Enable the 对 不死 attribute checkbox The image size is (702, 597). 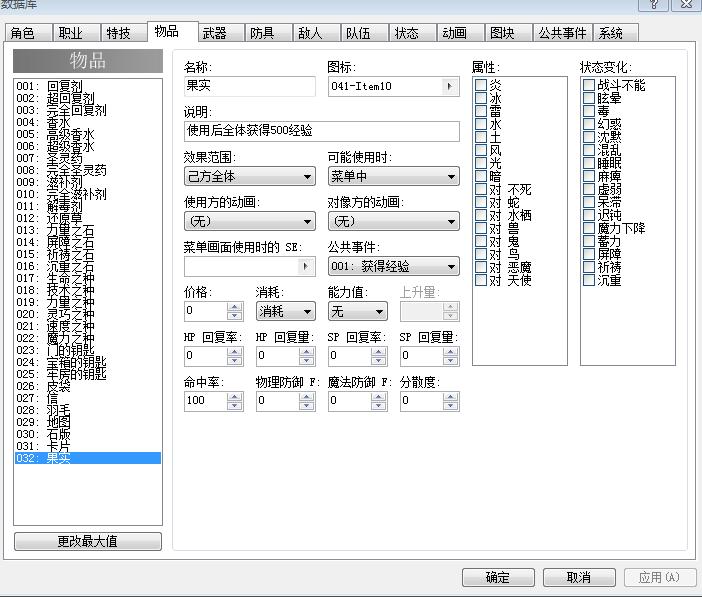pyautogui.click(x=481, y=189)
